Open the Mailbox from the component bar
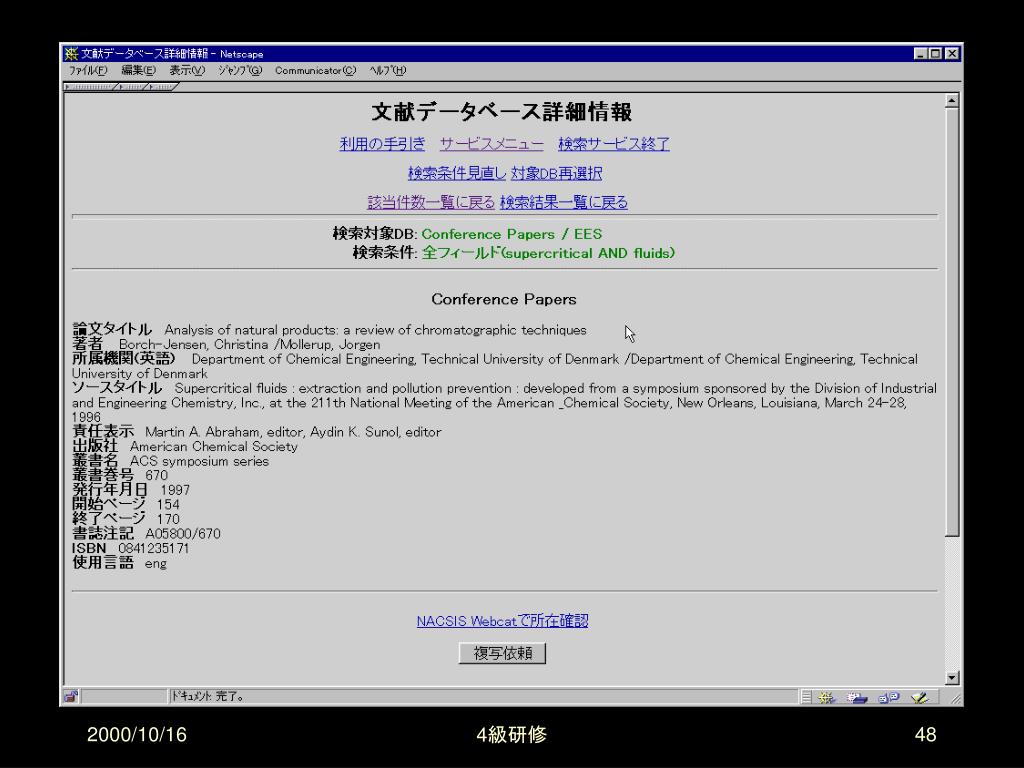Screen dimensions: 1024x768 (857, 697)
